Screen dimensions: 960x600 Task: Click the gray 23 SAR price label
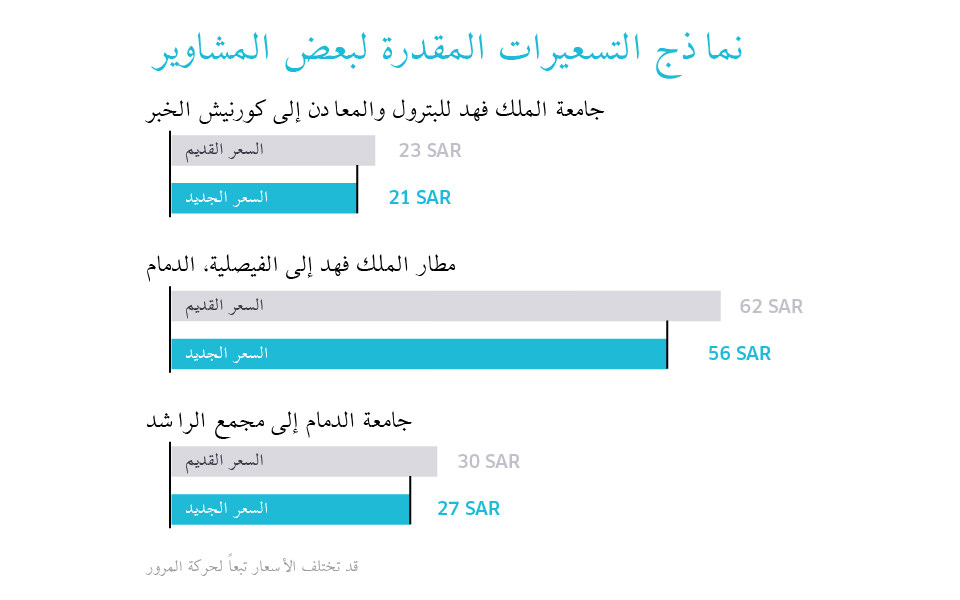[x=430, y=151]
